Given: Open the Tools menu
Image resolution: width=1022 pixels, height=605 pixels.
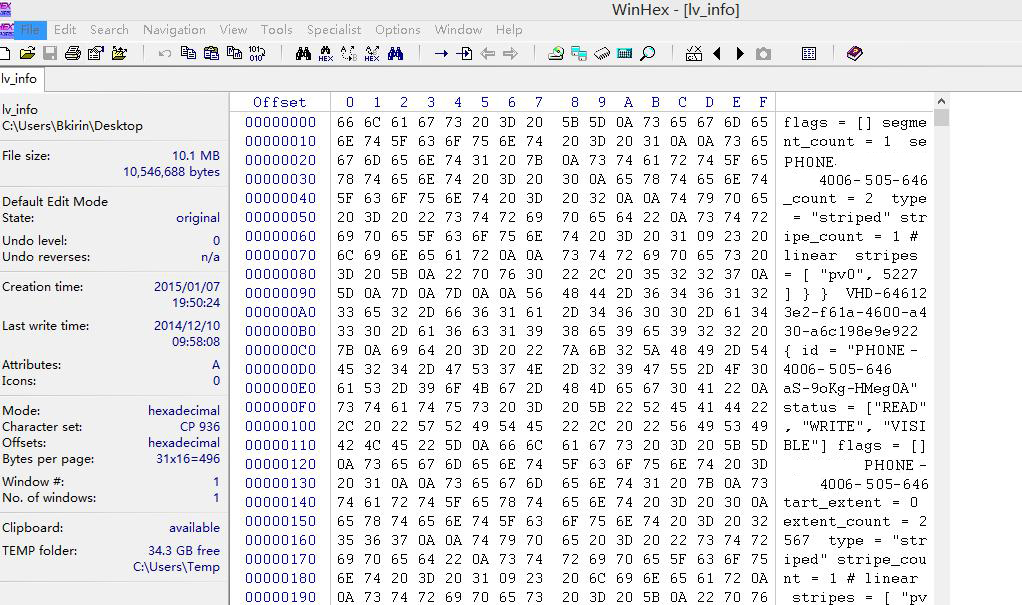Looking at the screenshot, I should 276,30.
